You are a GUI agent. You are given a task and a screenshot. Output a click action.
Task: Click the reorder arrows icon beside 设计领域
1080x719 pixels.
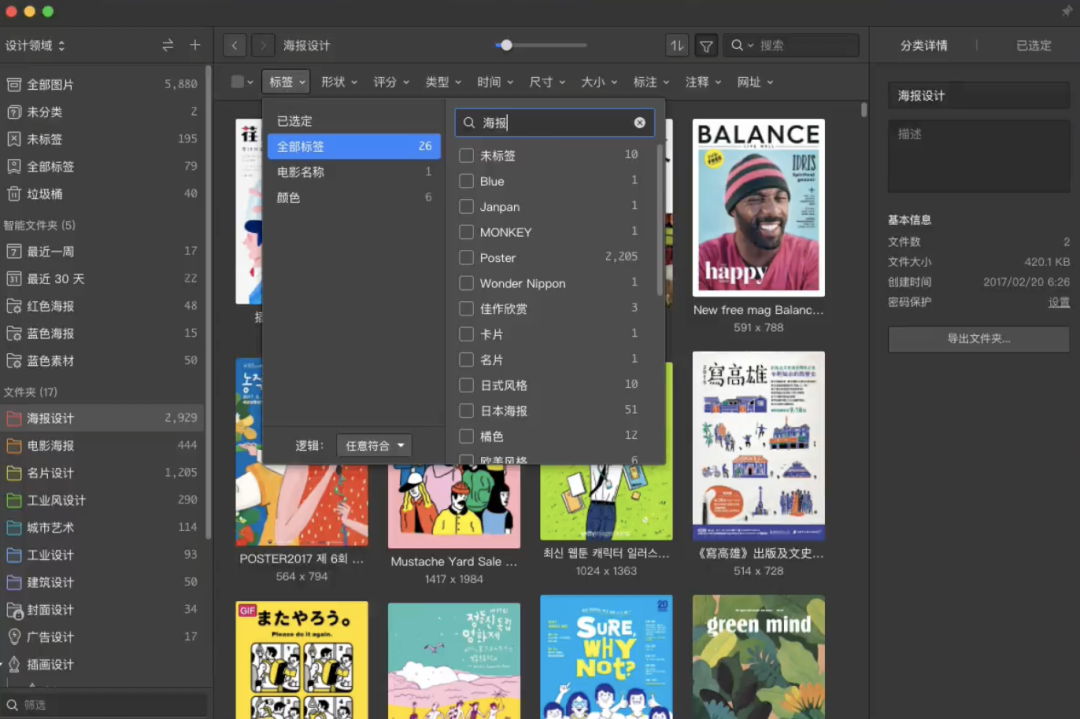pyautogui.click(x=168, y=45)
